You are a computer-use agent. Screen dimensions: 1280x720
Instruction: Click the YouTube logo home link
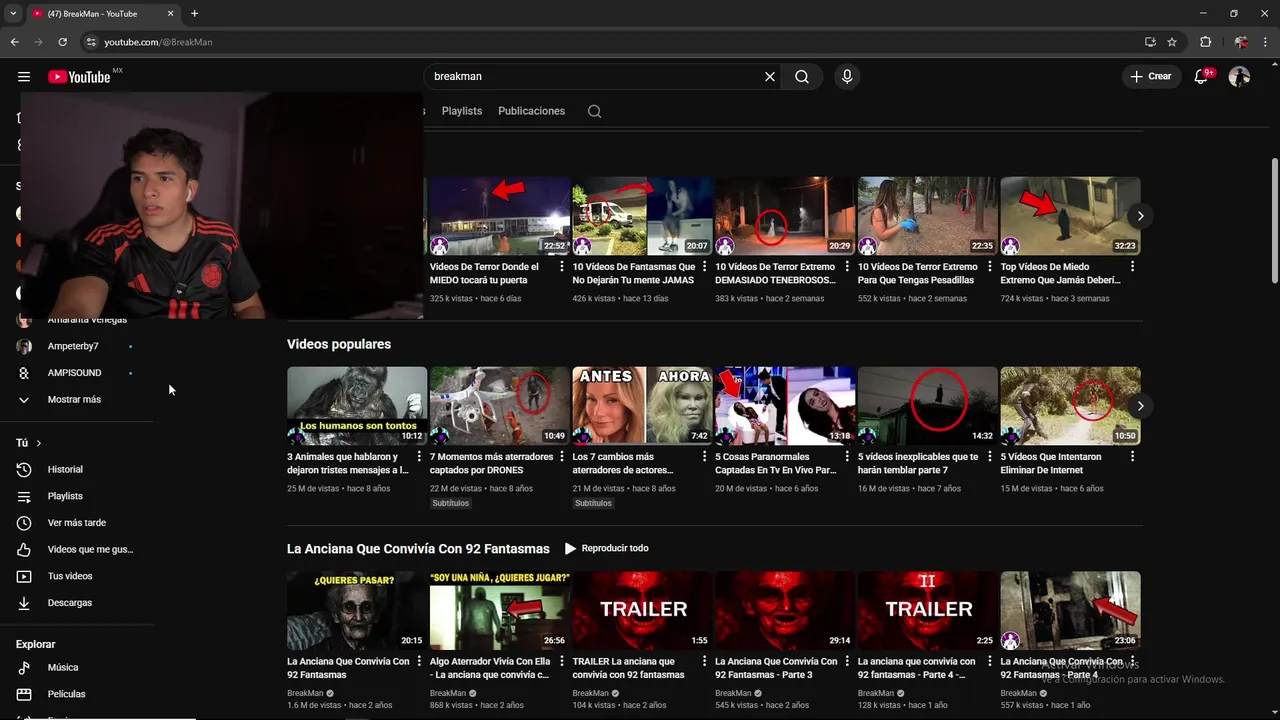pyautogui.click(x=79, y=77)
